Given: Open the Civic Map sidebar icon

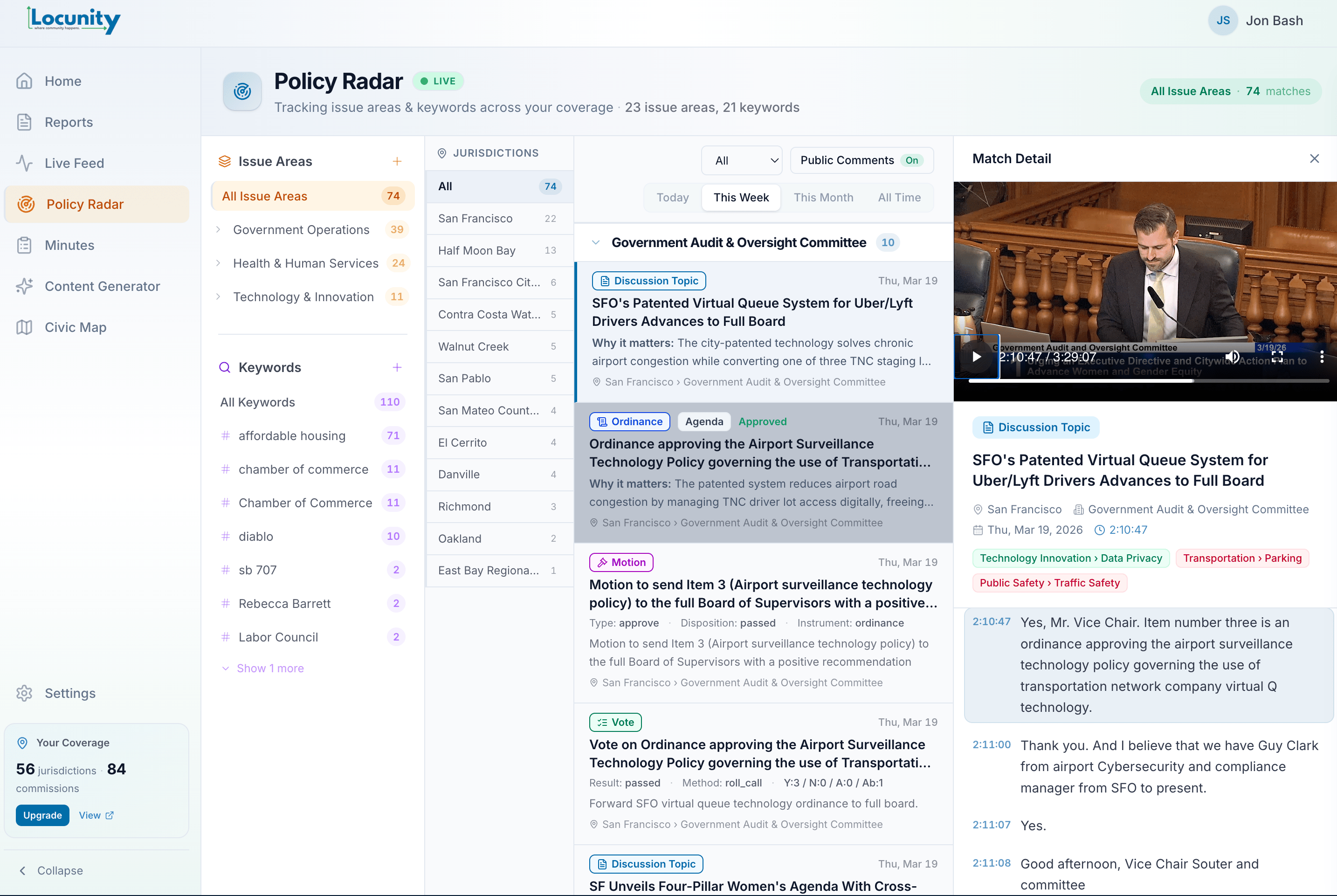Looking at the screenshot, I should [24, 327].
